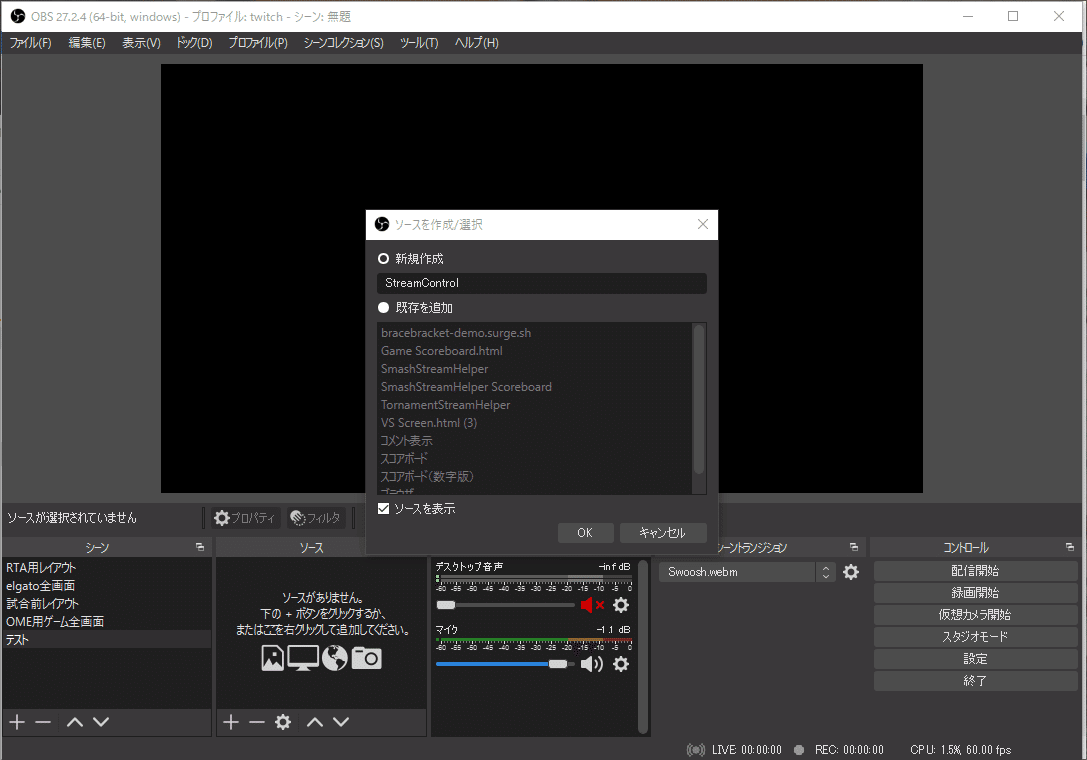Move source down with arrow icon
The width and height of the screenshot is (1087, 760).
(x=341, y=722)
